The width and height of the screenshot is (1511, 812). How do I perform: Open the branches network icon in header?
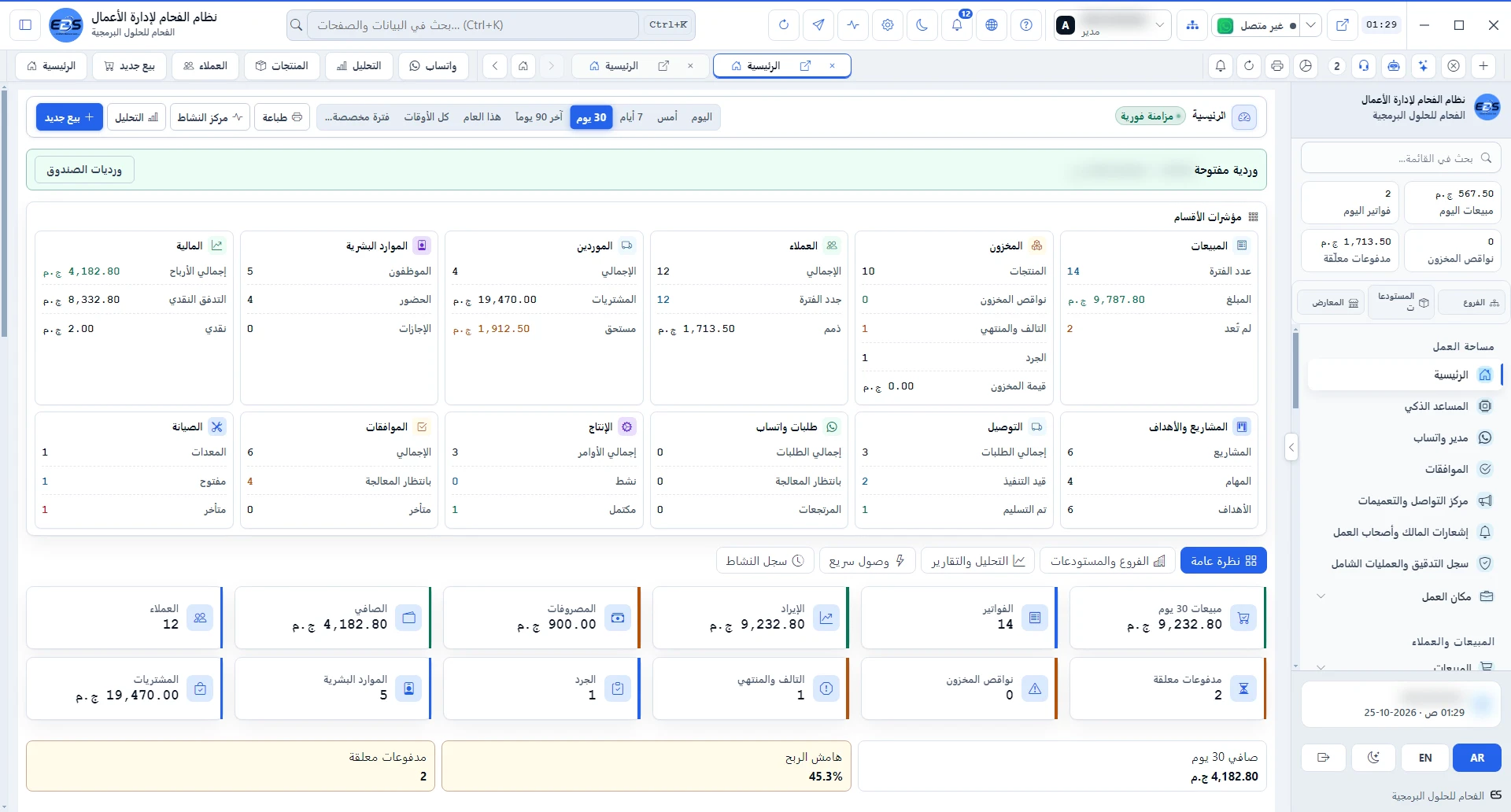click(x=1193, y=25)
